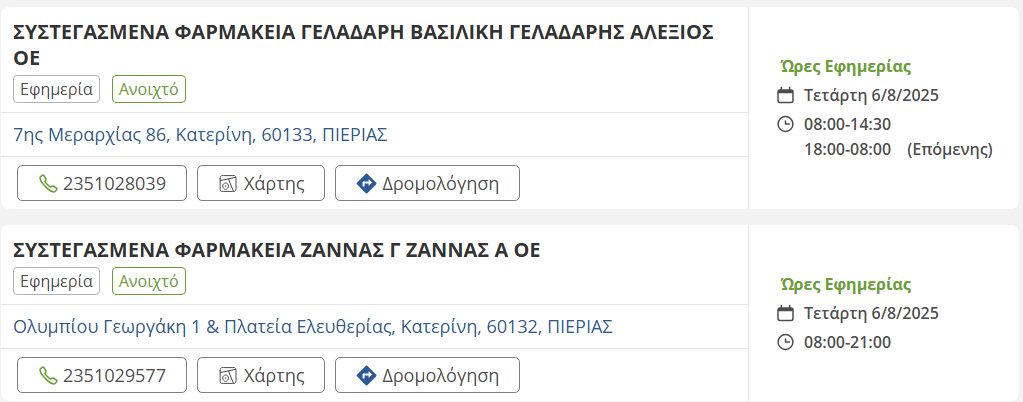Screen dimensions: 1023x402
Task: Click Ανοιχτό status badge on Ζάννας pharmacy
Action: (149, 281)
